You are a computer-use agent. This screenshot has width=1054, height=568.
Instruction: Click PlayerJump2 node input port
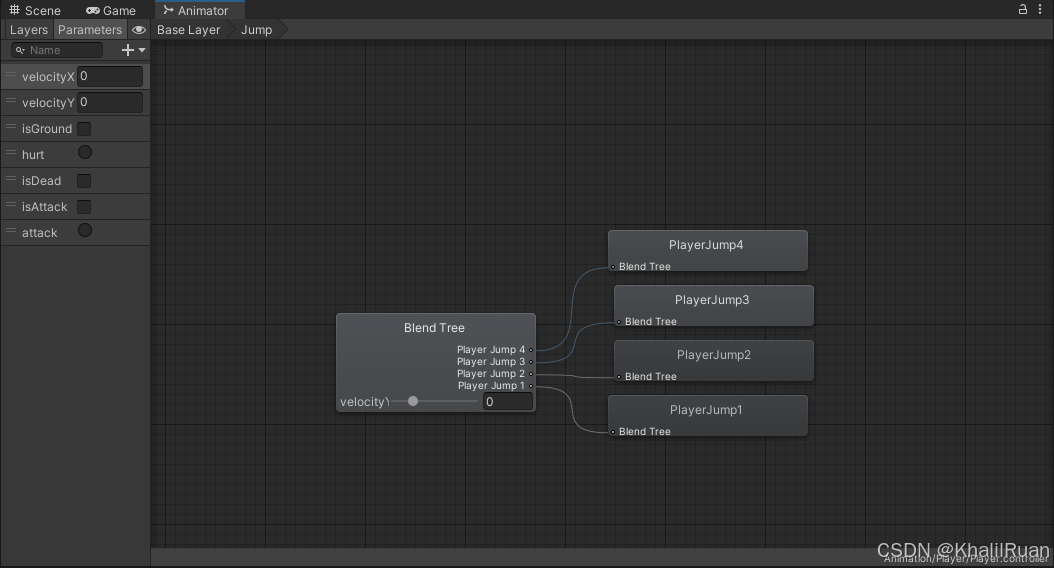click(619, 377)
